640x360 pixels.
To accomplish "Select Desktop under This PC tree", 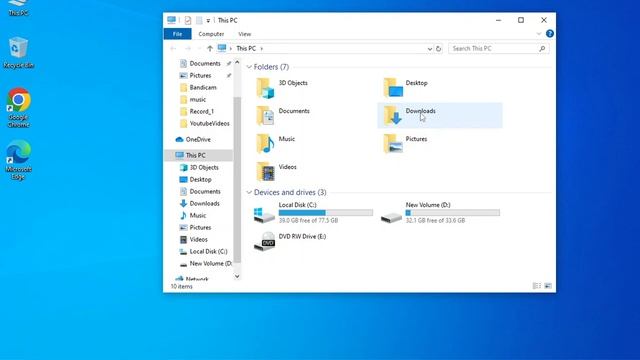I will coord(200,180).
